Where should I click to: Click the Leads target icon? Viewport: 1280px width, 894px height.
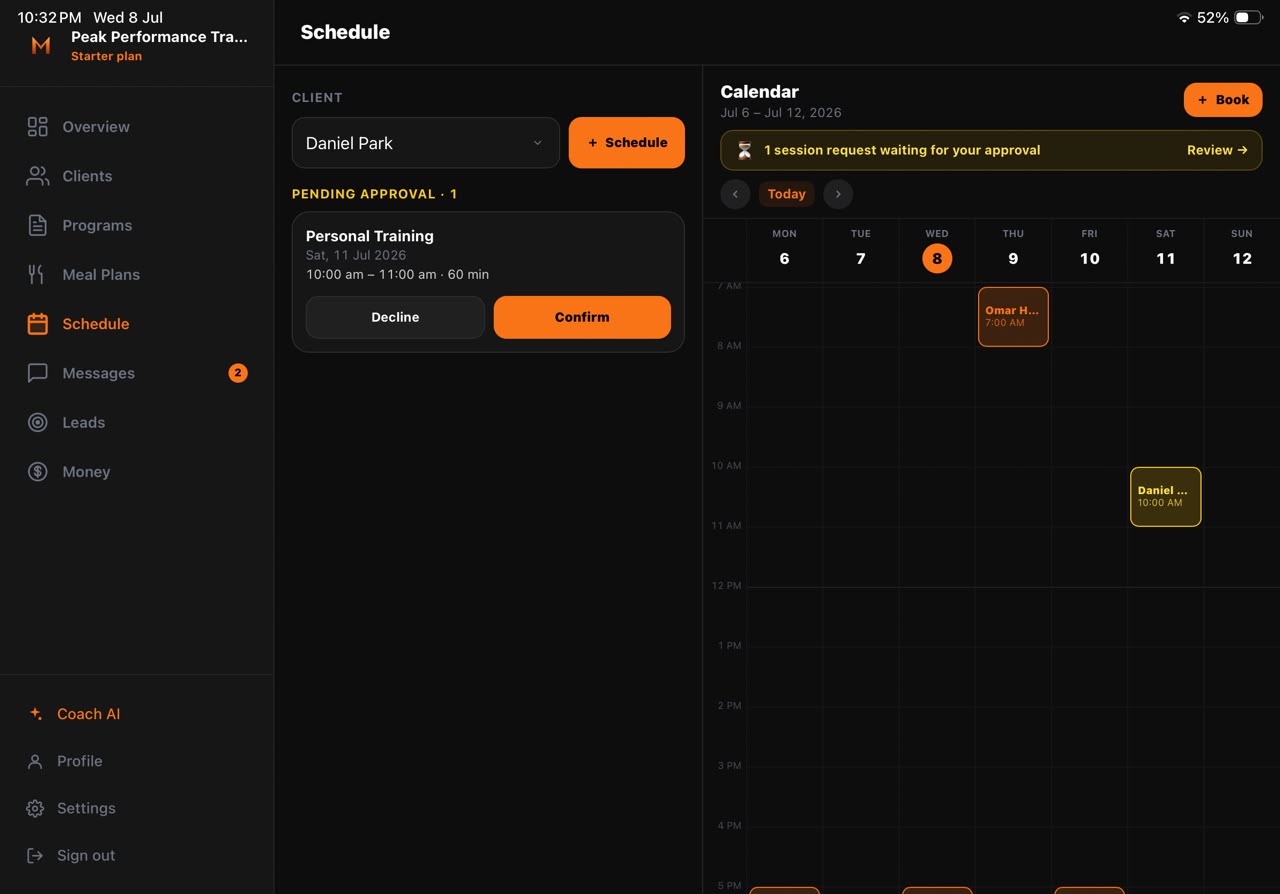pos(37,422)
